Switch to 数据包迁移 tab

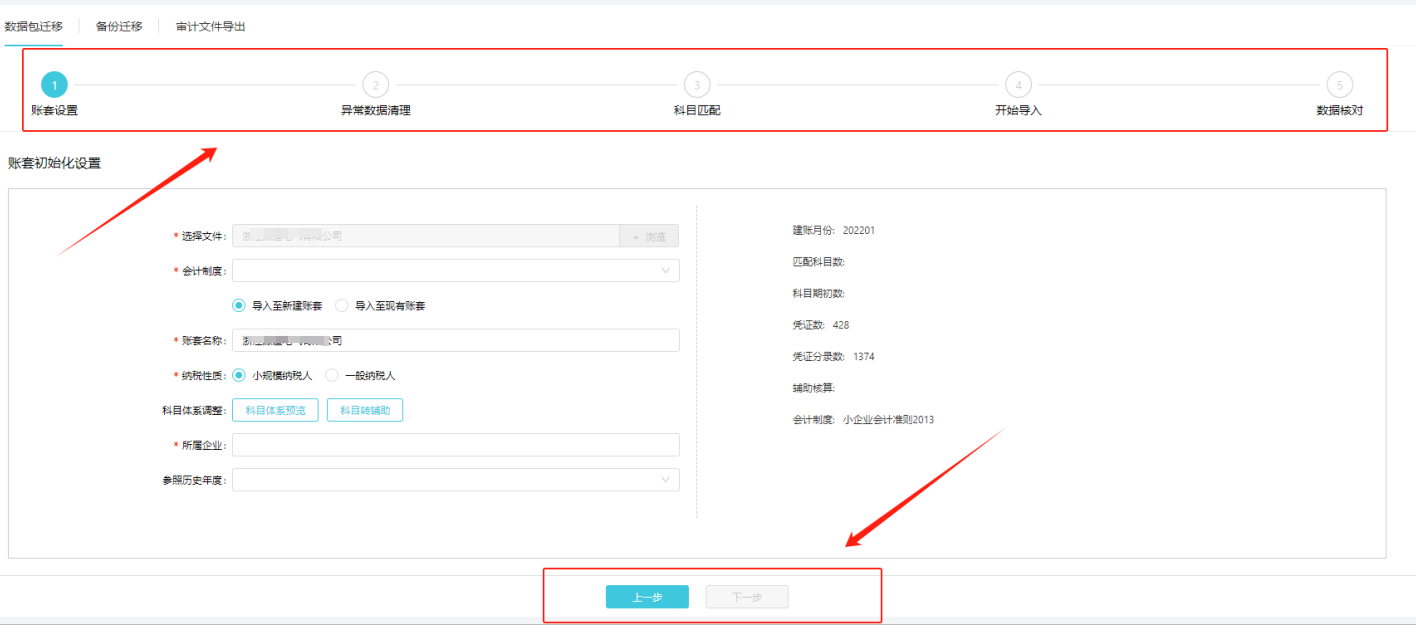tap(34, 26)
